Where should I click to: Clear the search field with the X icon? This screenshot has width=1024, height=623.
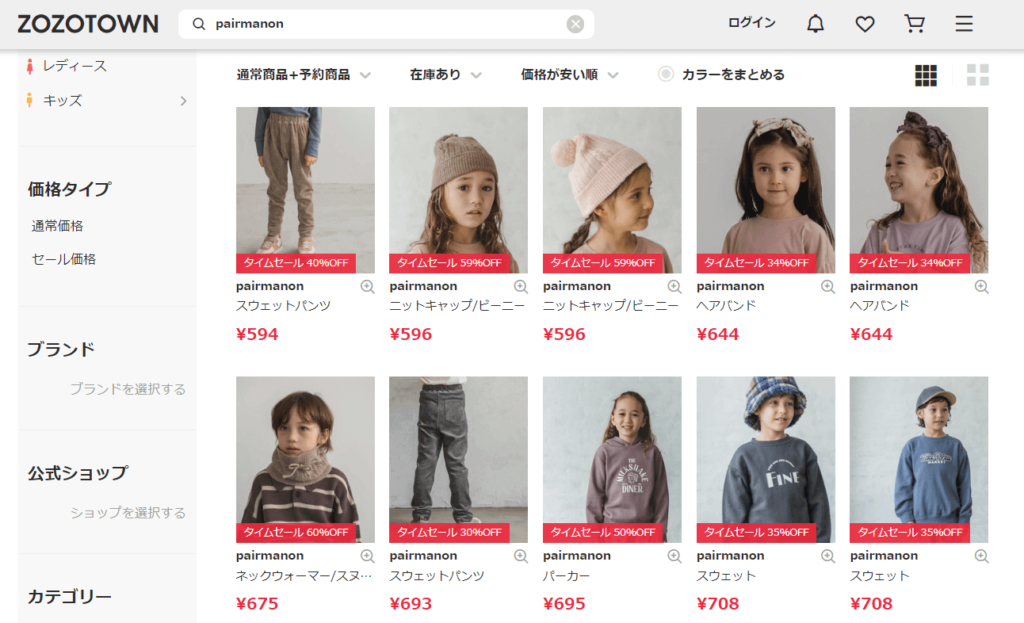[x=575, y=24]
